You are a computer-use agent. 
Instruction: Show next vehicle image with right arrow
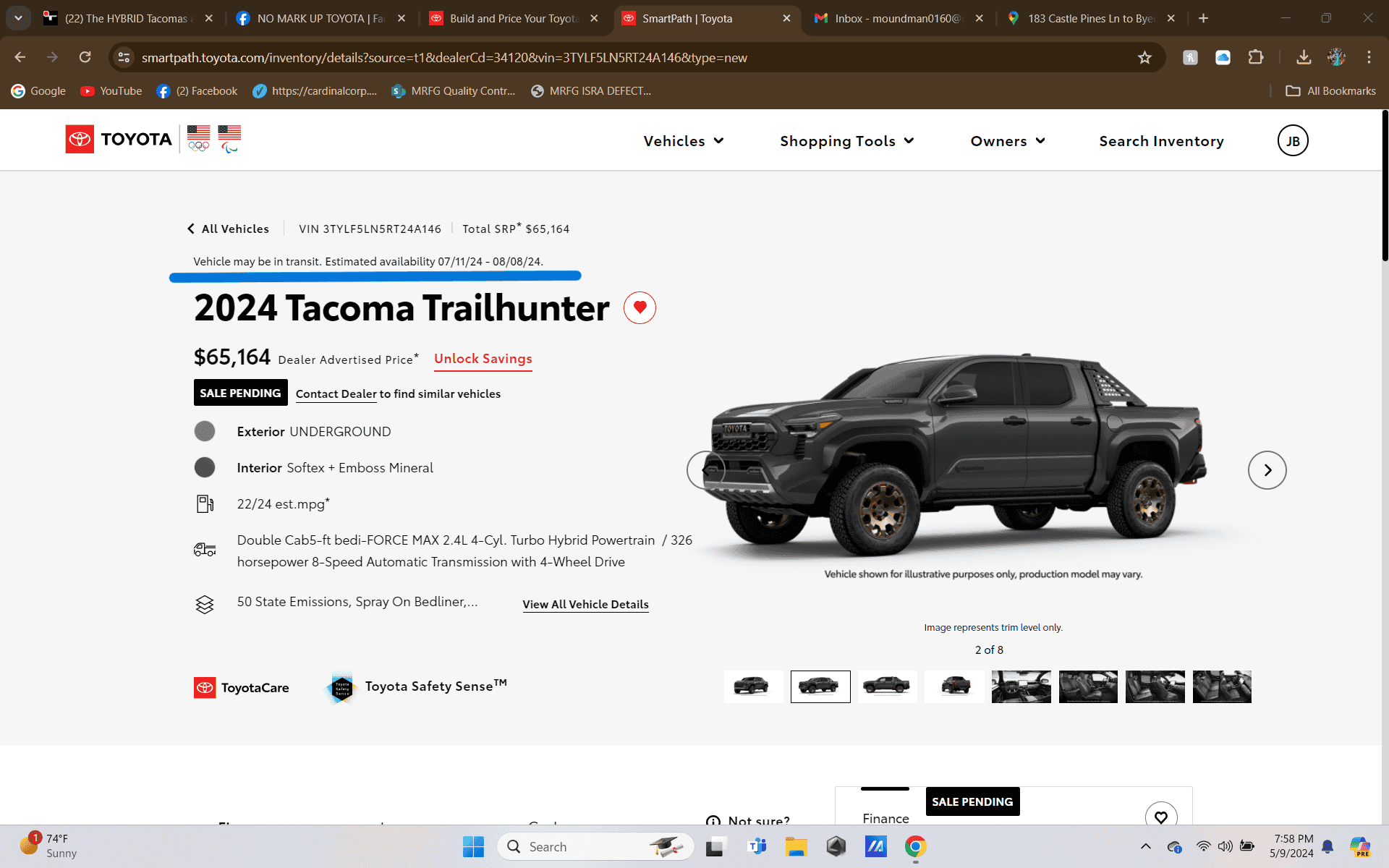point(1267,470)
